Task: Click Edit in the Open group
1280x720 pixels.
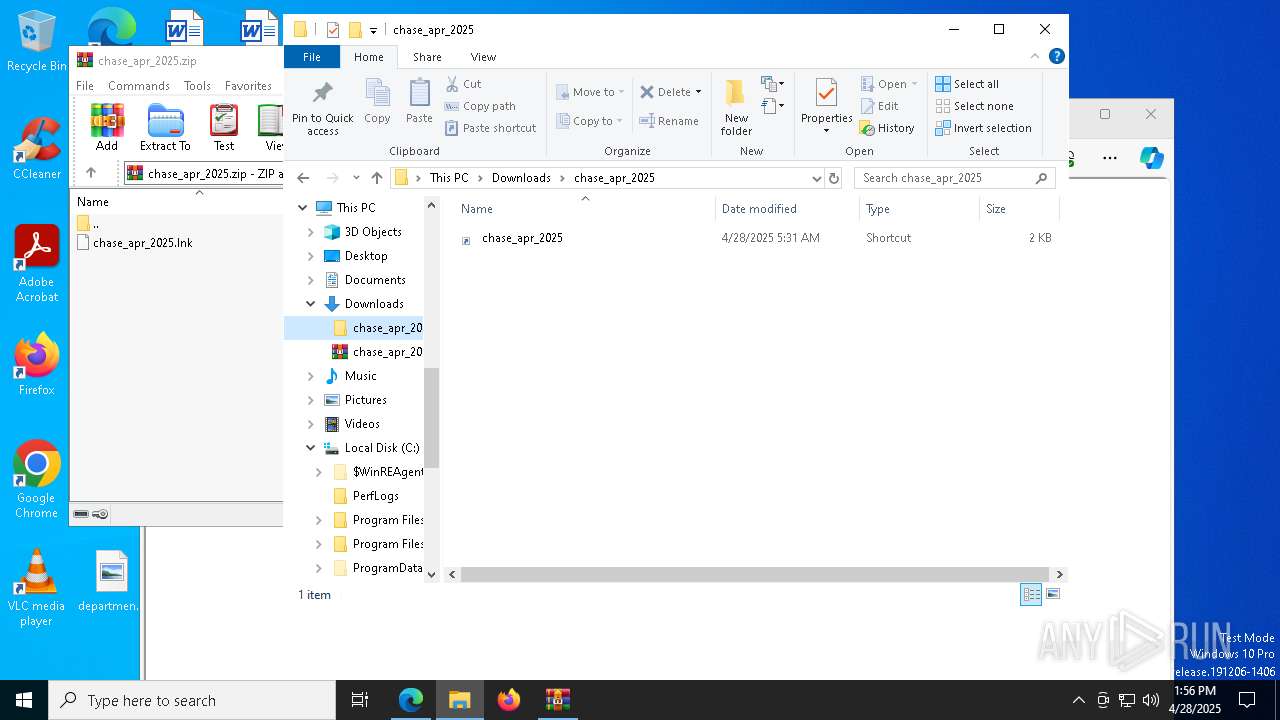Action: pyautogui.click(x=879, y=106)
